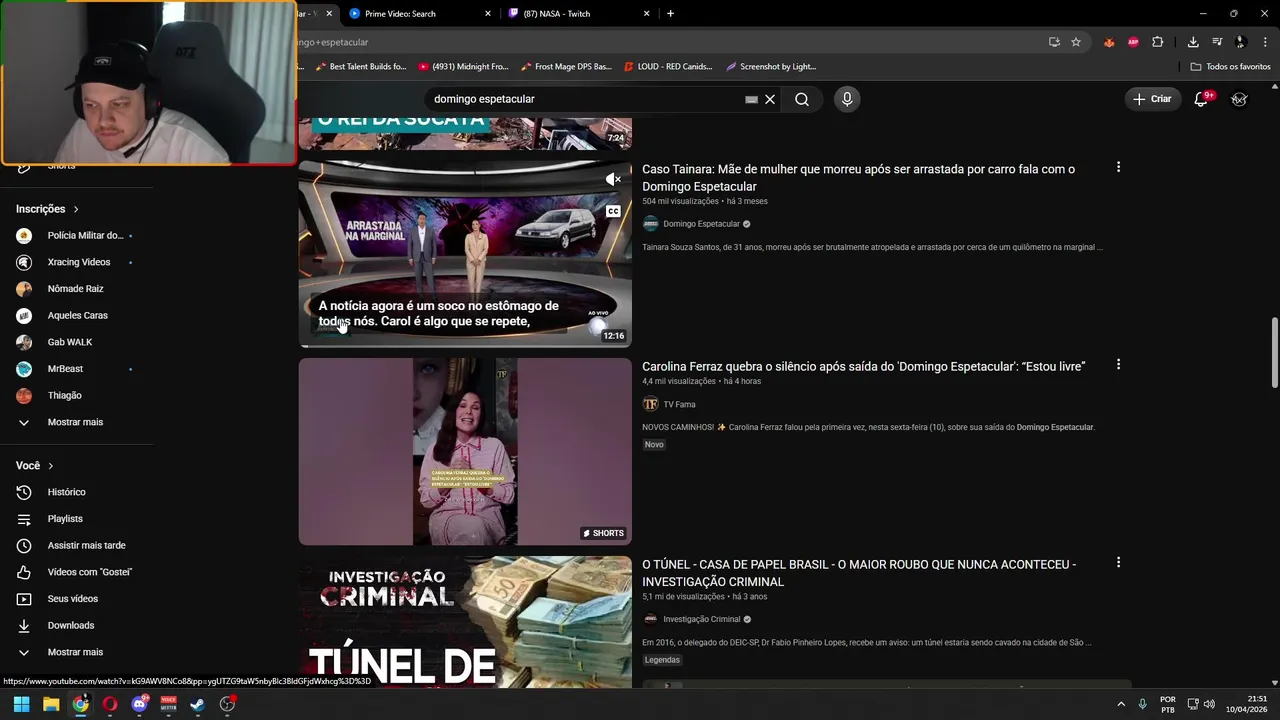
Task: Expand Mostrar mais under subscriptions
Action: point(76,422)
